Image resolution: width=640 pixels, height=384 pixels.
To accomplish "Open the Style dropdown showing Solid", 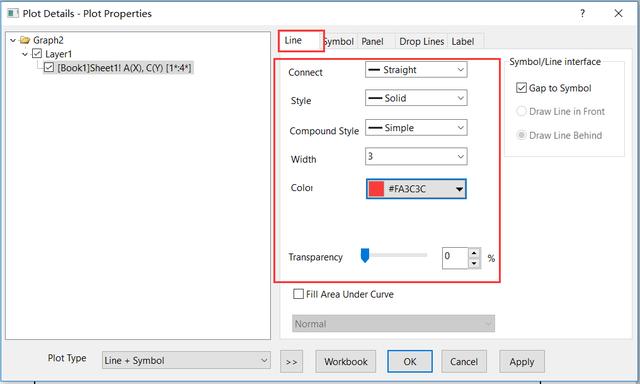I will [416, 98].
